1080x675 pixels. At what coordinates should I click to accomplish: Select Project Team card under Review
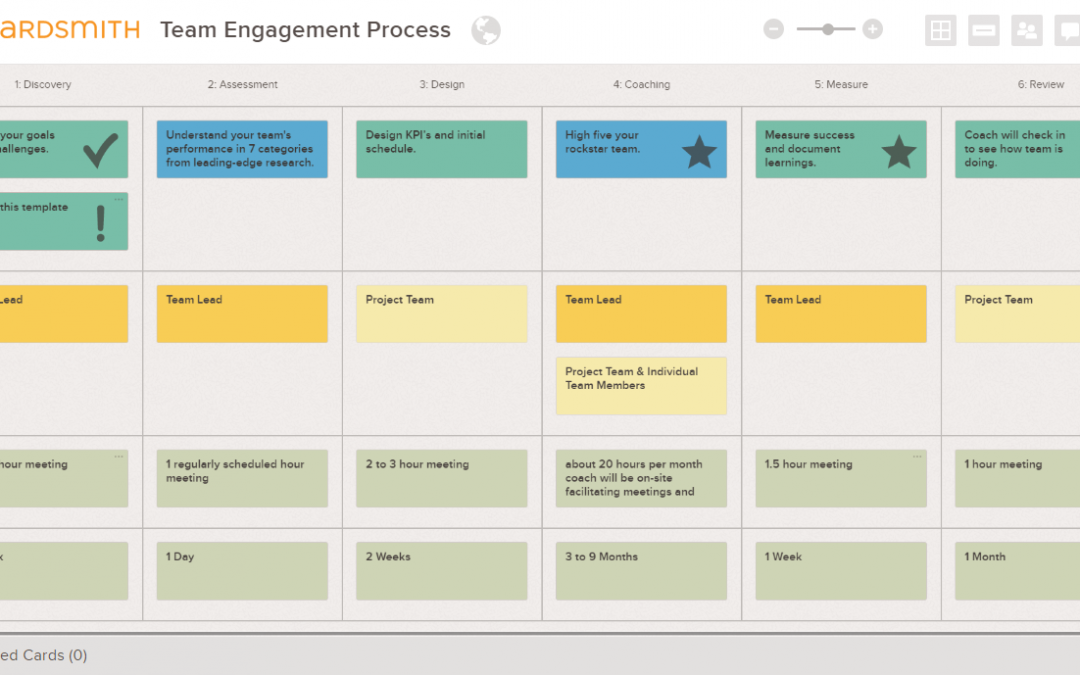1017,314
